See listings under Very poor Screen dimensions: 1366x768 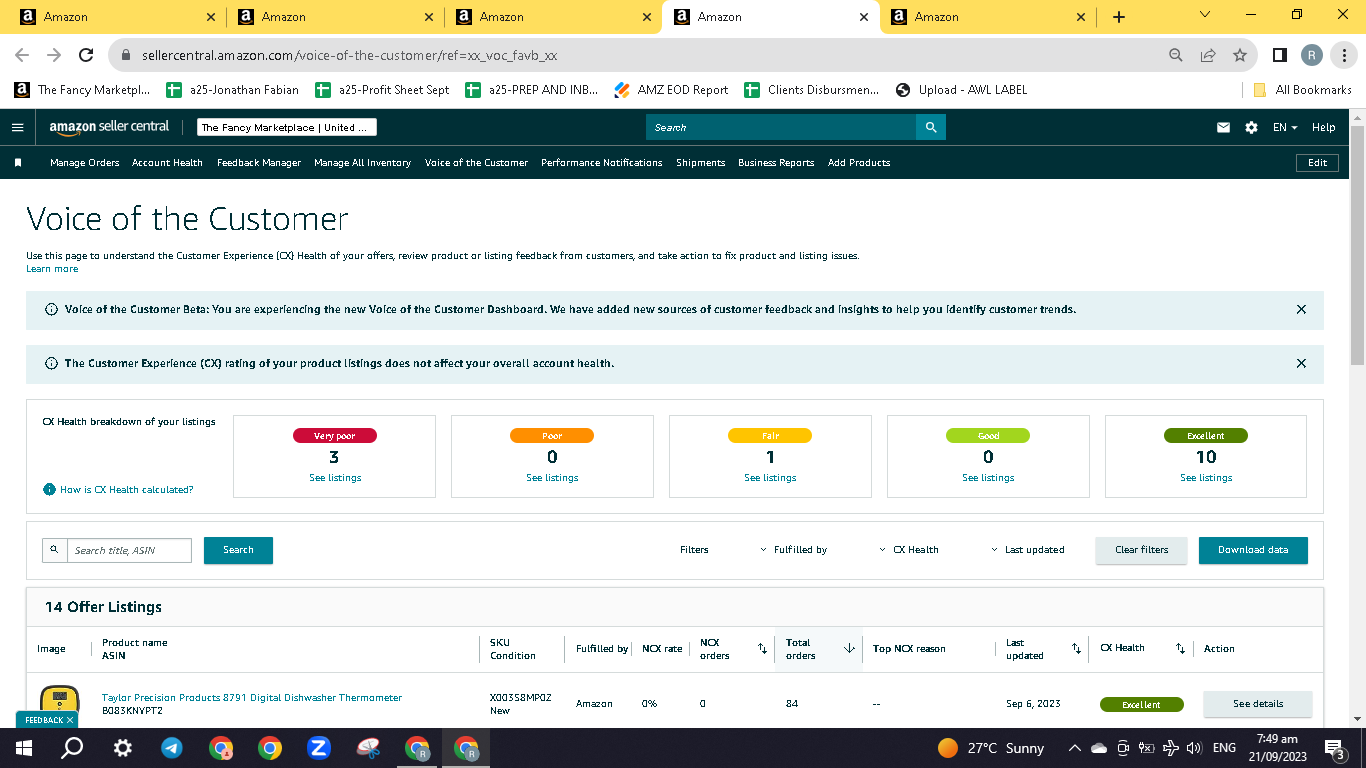coord(334,478)
